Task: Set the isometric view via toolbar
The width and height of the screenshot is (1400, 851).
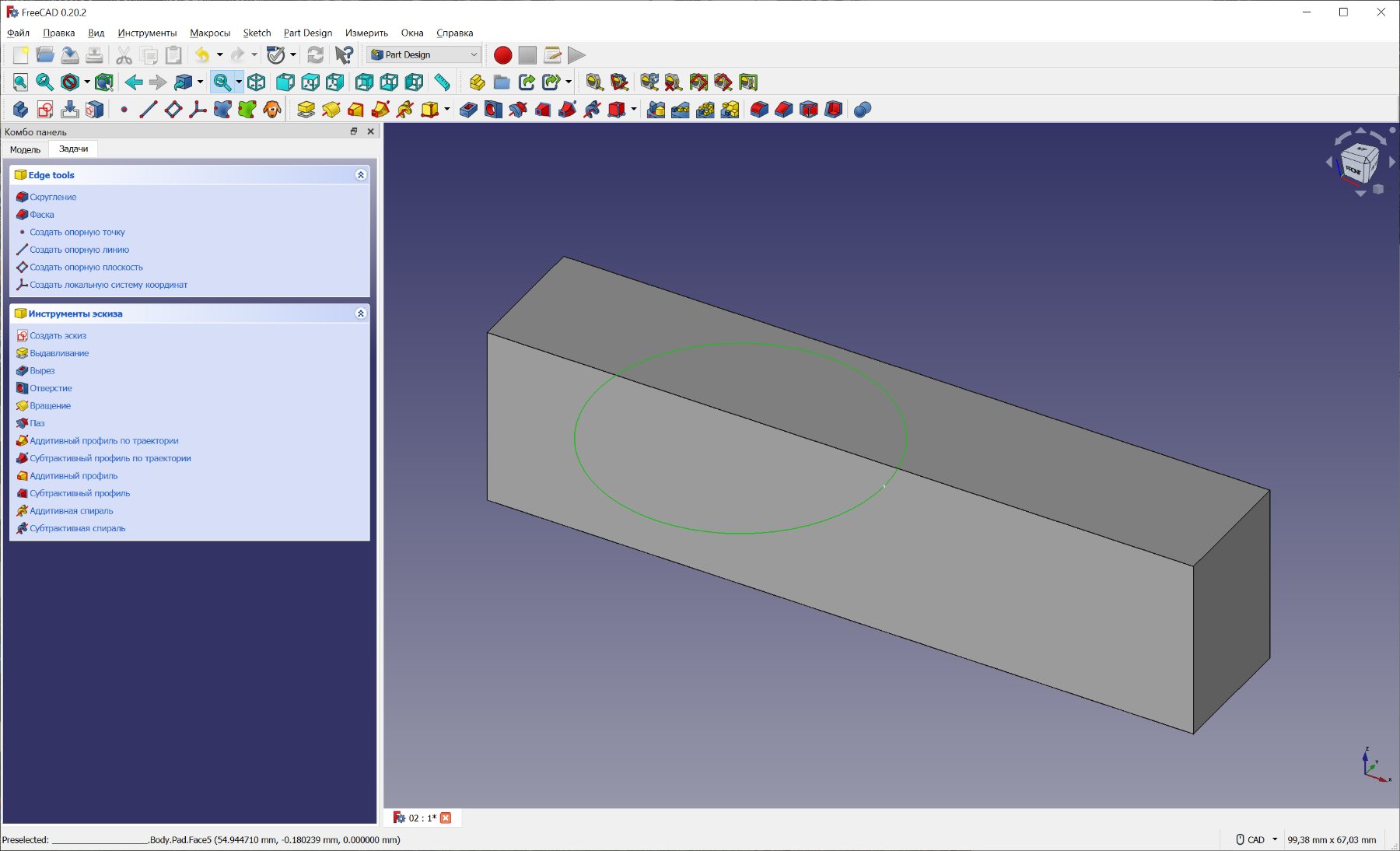Action: [257, 82]
